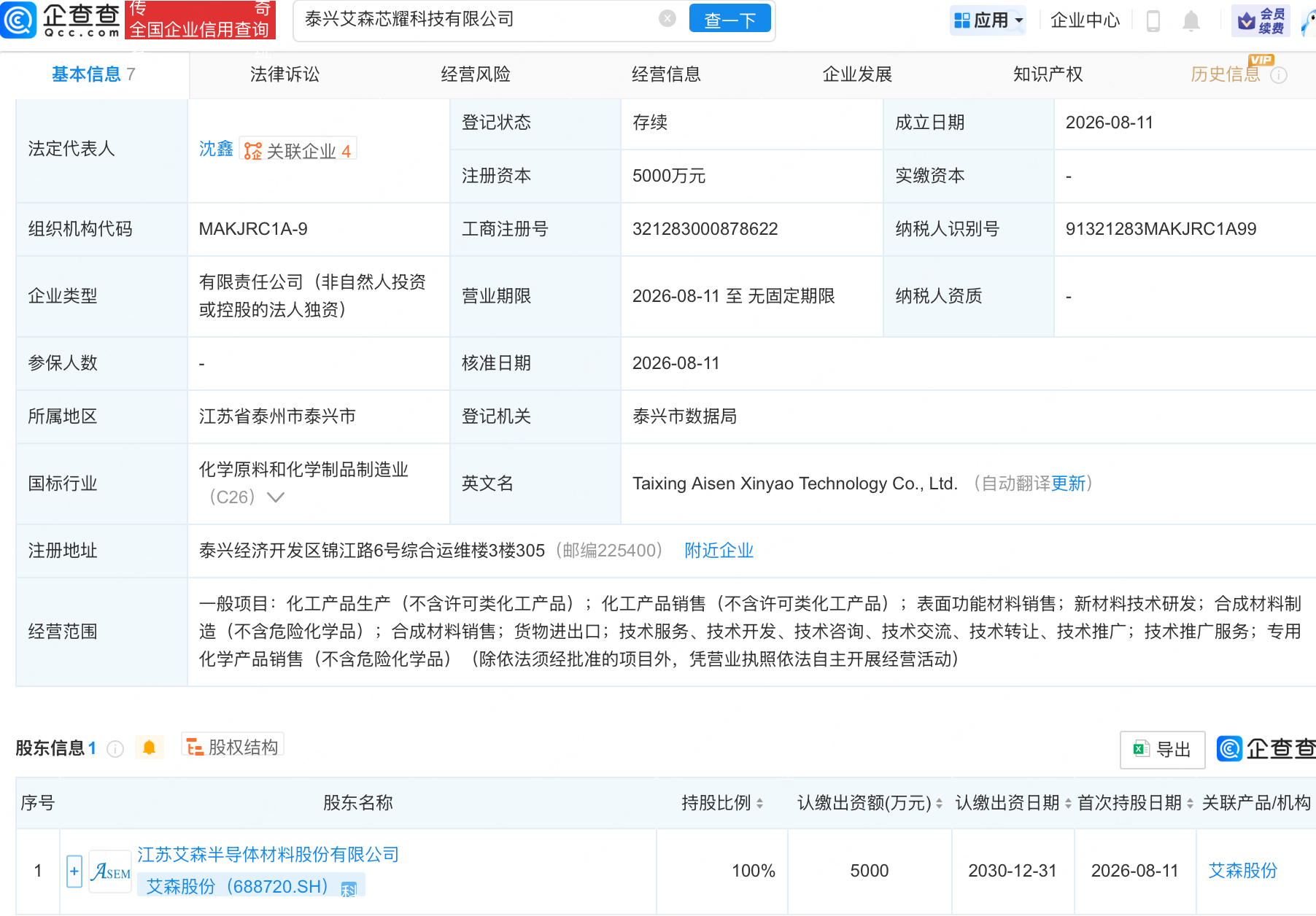
Task: Click into the company search input field
Action: 478,19
